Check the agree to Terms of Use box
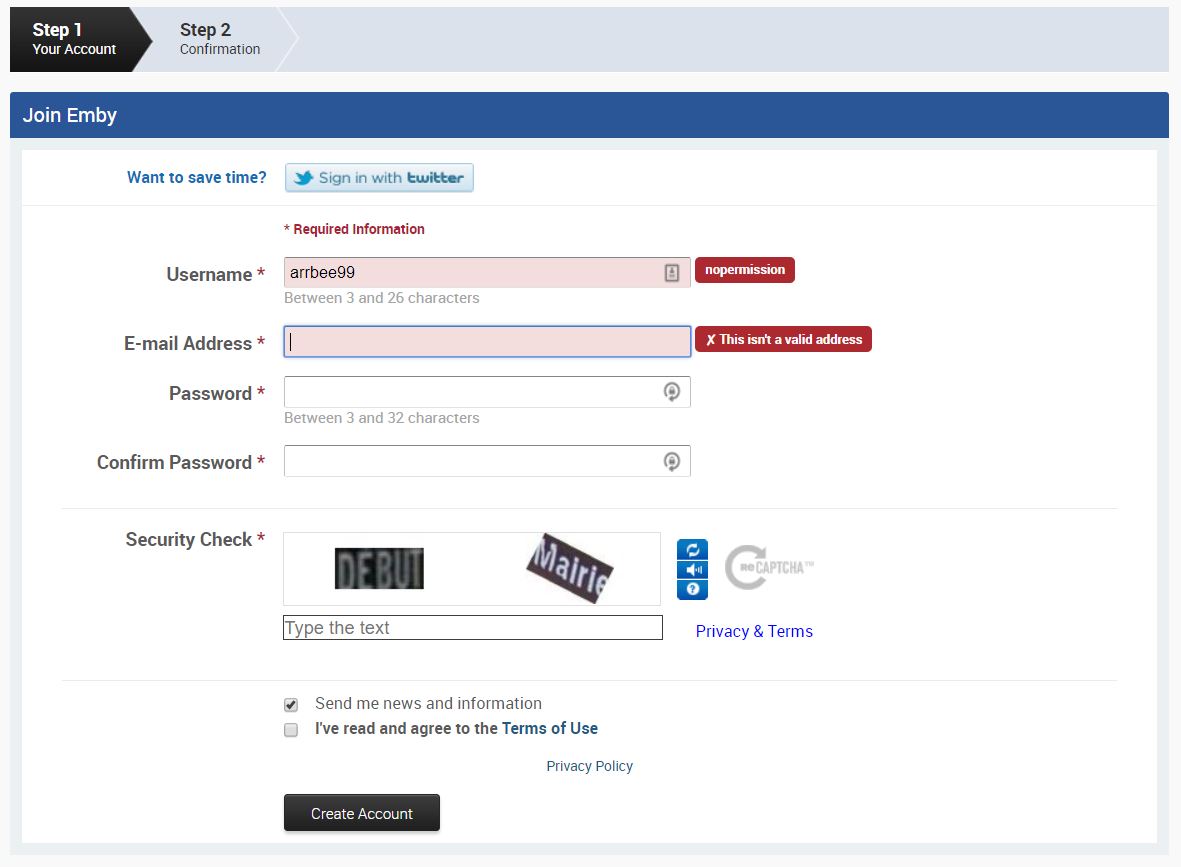This screenshot has height=867, width=1181. pos(291,730)
